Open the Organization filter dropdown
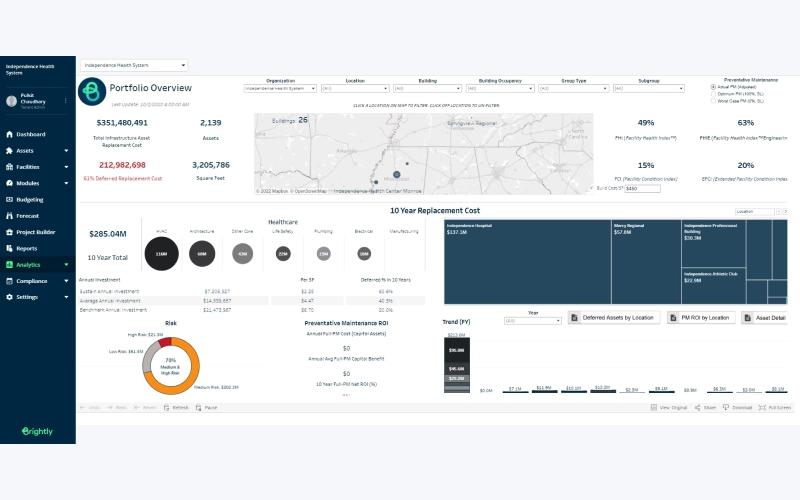800x500 pixels. coord(280,89)
